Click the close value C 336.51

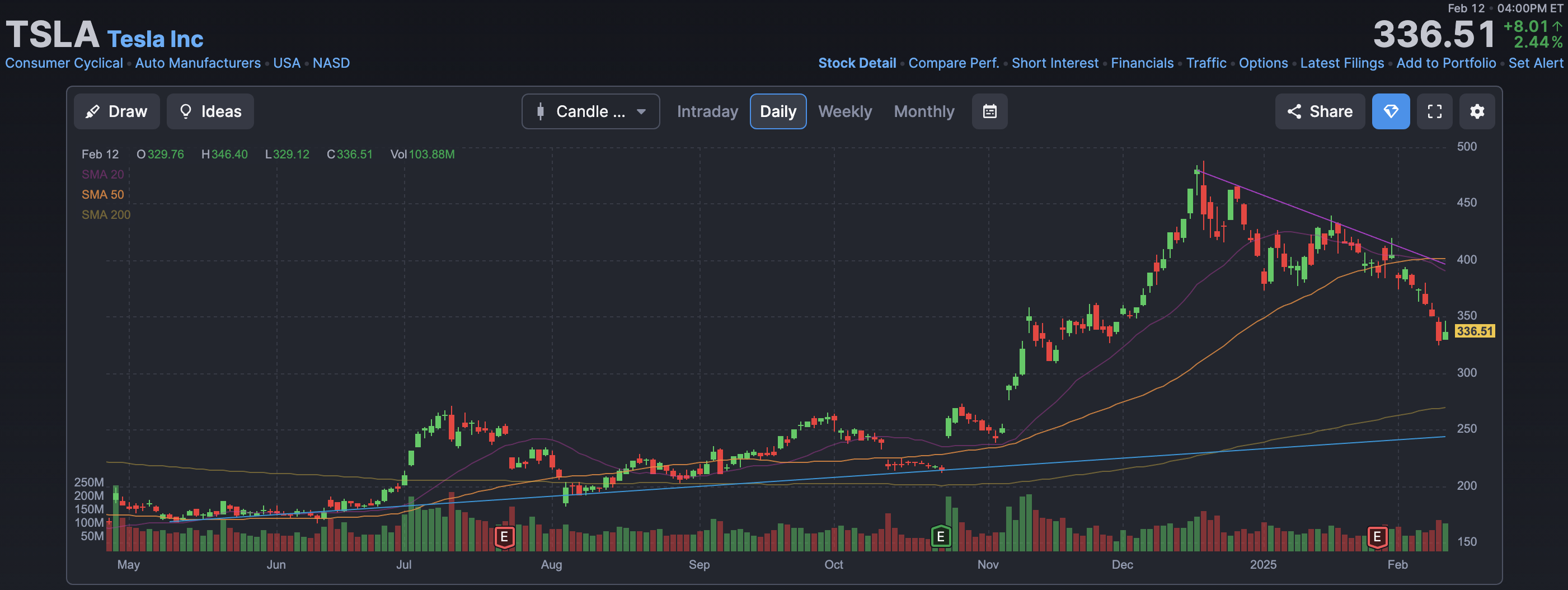click(349, 154)
